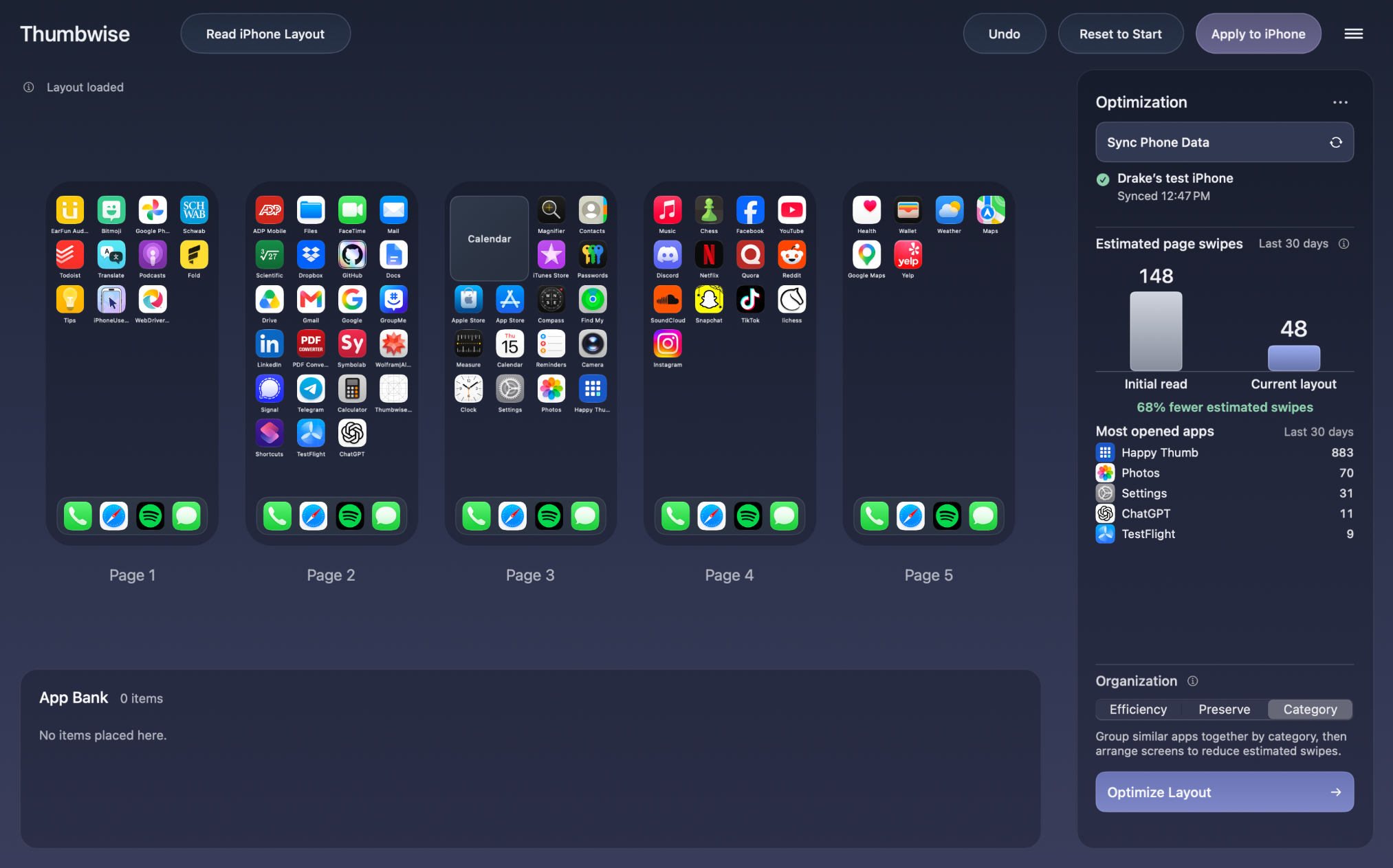The height and width of the screenshot is (868, 1393).
Task: Click the LinkedIn app icon
Action: pyautogui.click(x=270, y=344)
